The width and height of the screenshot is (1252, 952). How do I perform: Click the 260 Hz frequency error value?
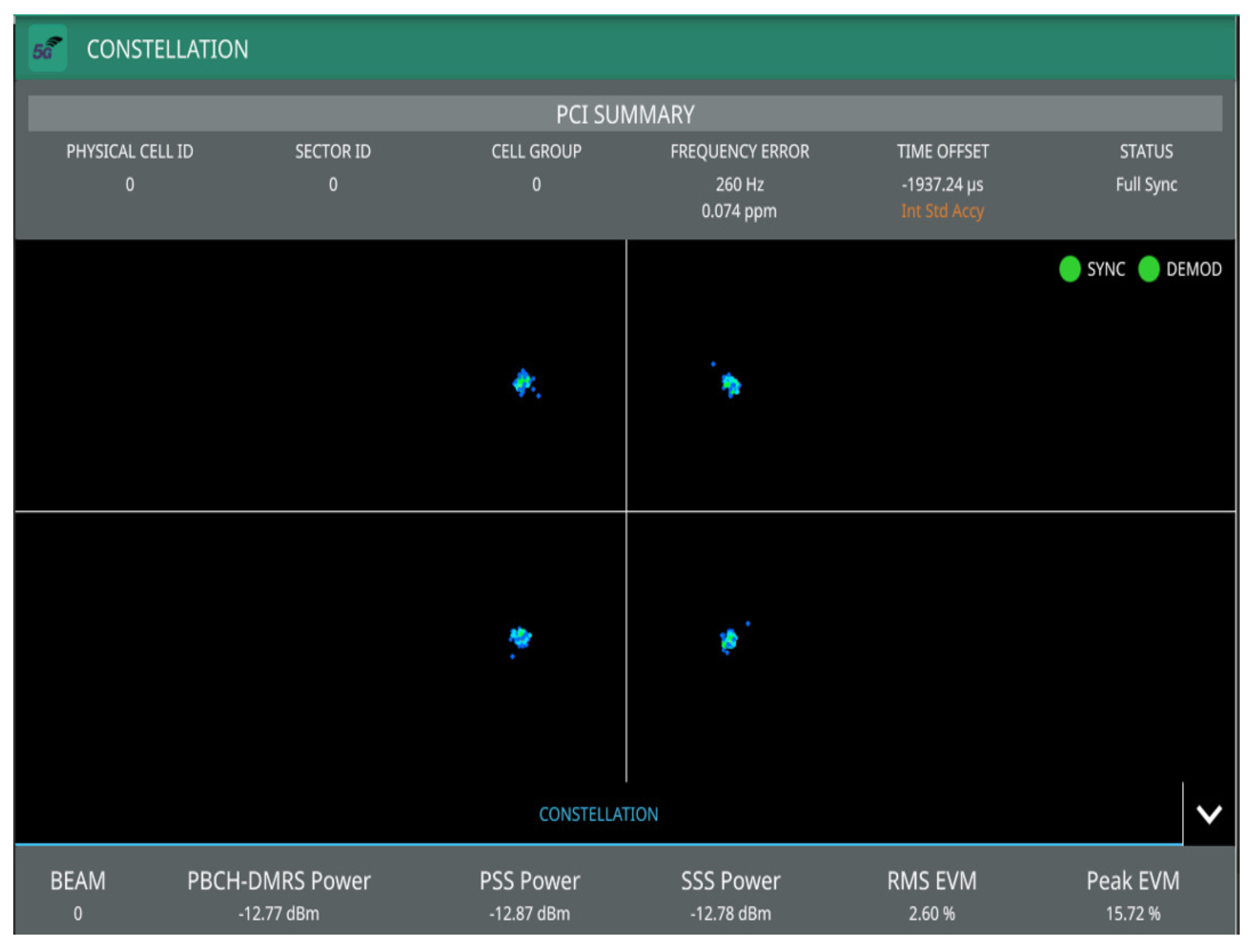(x=739, y=184)
